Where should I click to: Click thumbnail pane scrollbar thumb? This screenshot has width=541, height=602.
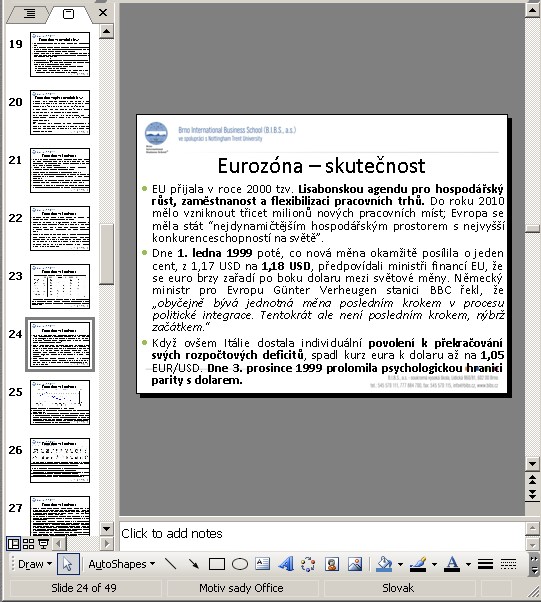[106, 254]
